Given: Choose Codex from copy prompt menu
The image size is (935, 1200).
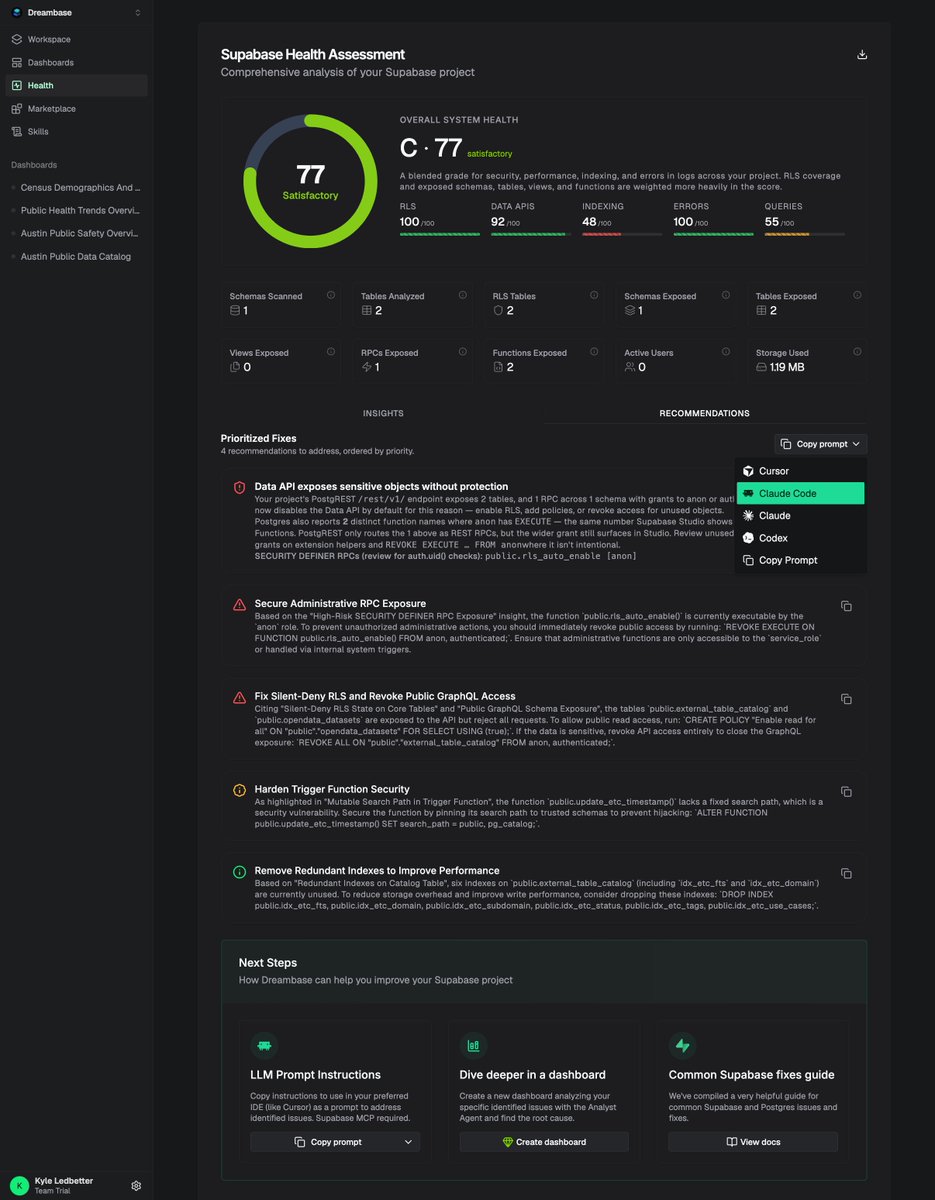Looking at the screenshot, I should pos(801,538).
